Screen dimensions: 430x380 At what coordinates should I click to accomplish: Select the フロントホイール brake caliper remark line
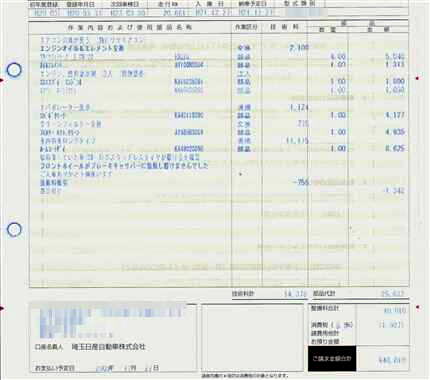click(124, 165)
